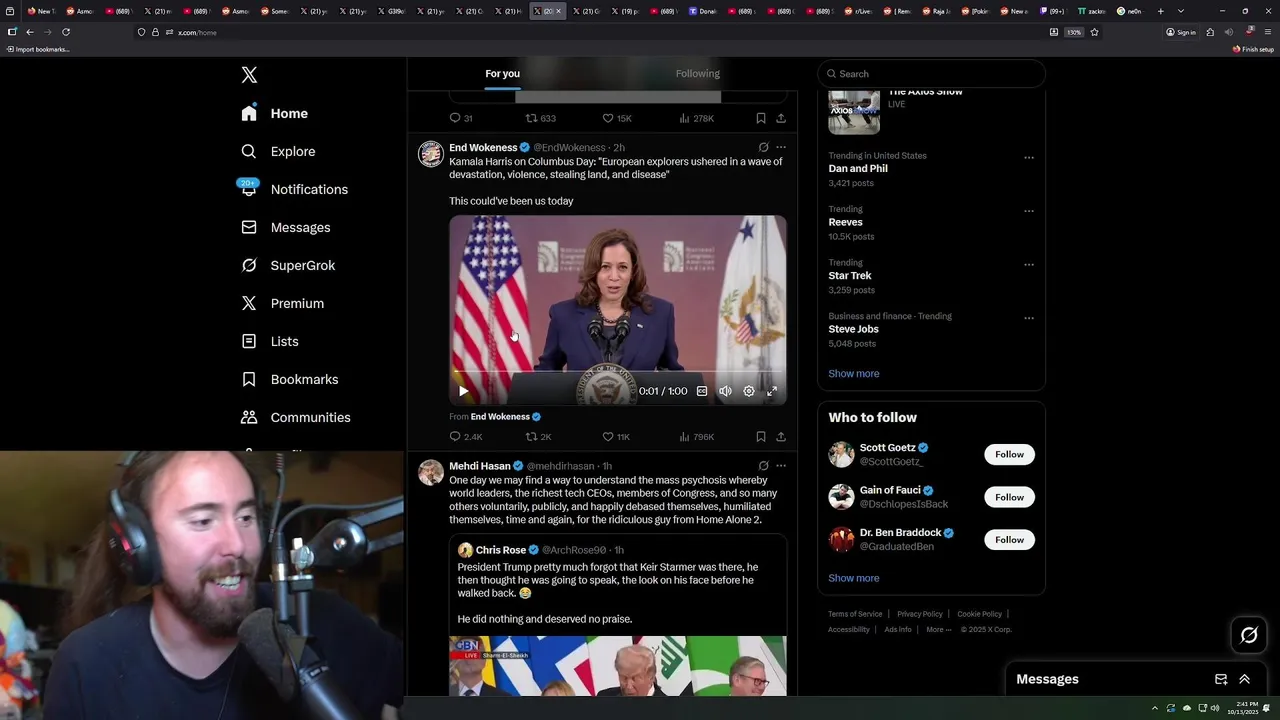Compose new message in Messages drawer
The width and height of the screenshot is (1280, 720).
tap(1221, 679)
